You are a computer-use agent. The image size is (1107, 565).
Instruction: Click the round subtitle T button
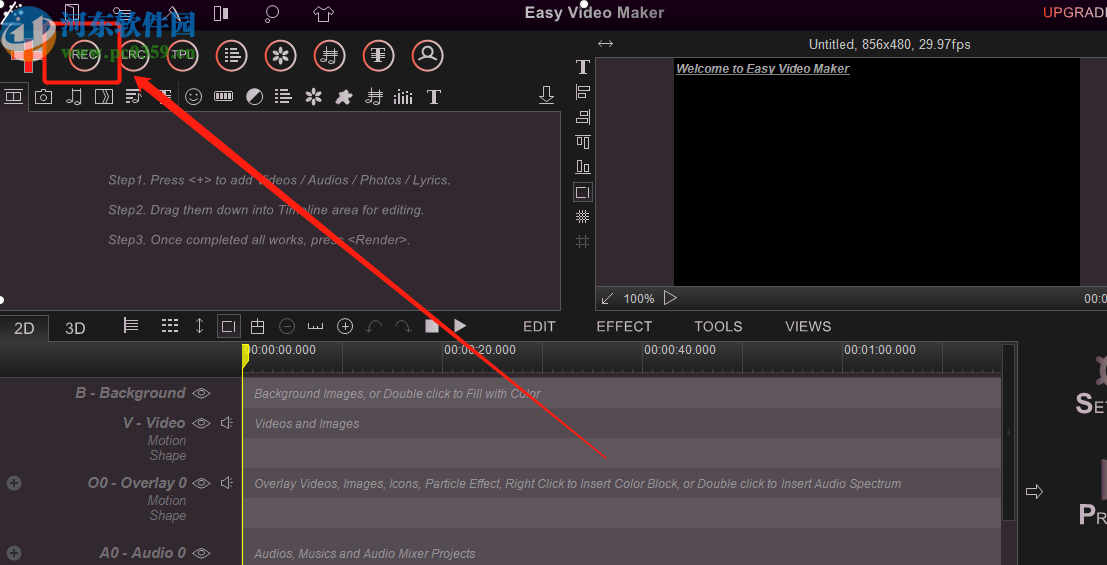pyautogui.click(x=378, y=56)
